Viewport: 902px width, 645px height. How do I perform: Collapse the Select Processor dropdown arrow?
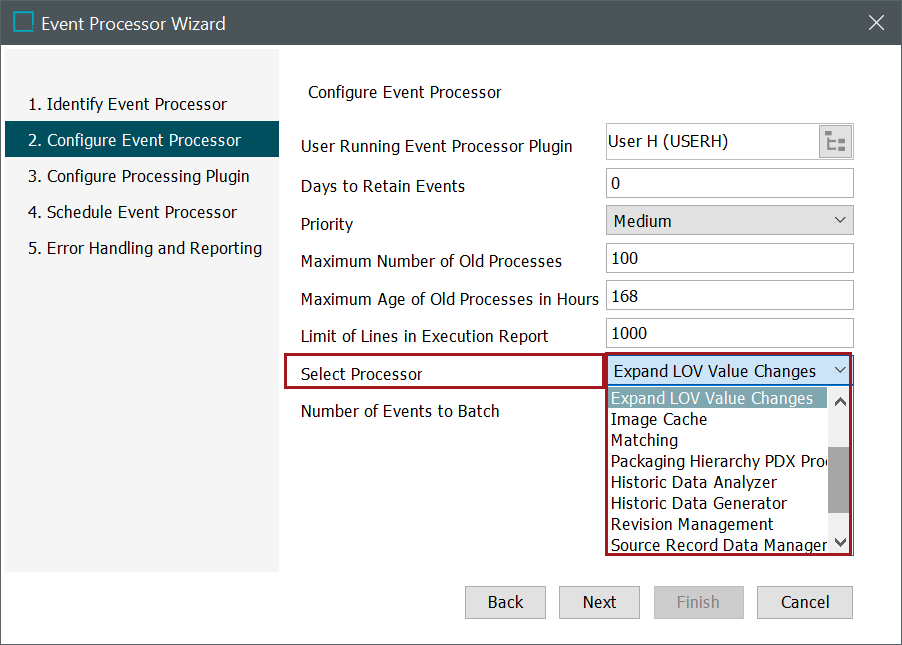pyautogui.click(x=839, y=371)
